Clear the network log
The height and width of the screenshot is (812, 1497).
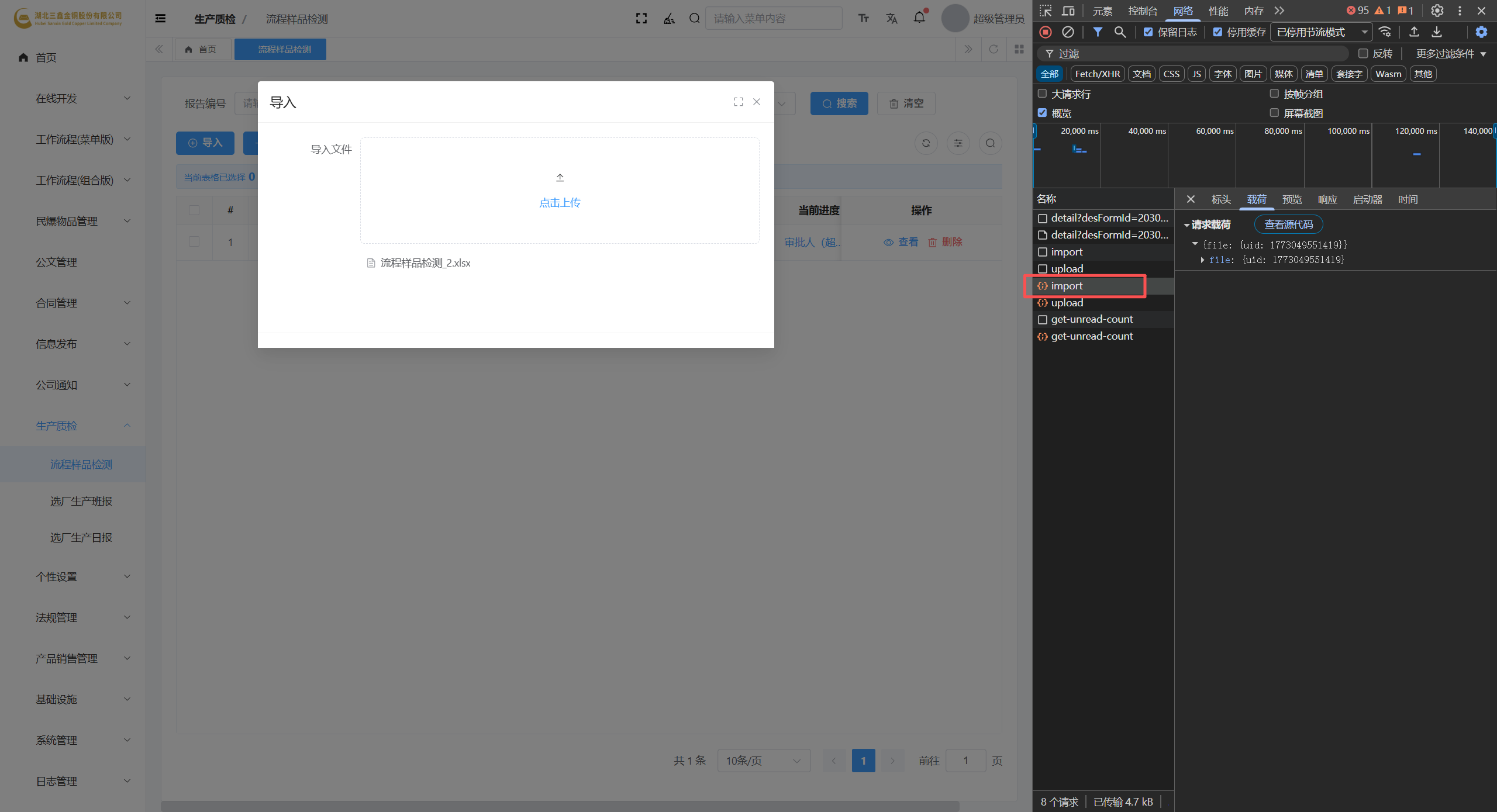point(1068,32)
